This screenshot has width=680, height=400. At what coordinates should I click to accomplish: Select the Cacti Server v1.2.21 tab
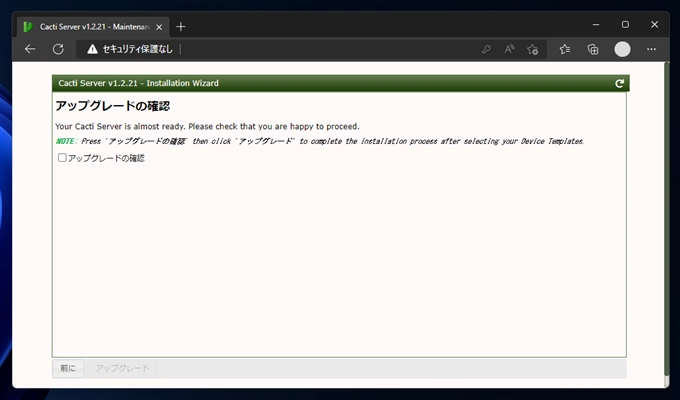coord(93,27)
